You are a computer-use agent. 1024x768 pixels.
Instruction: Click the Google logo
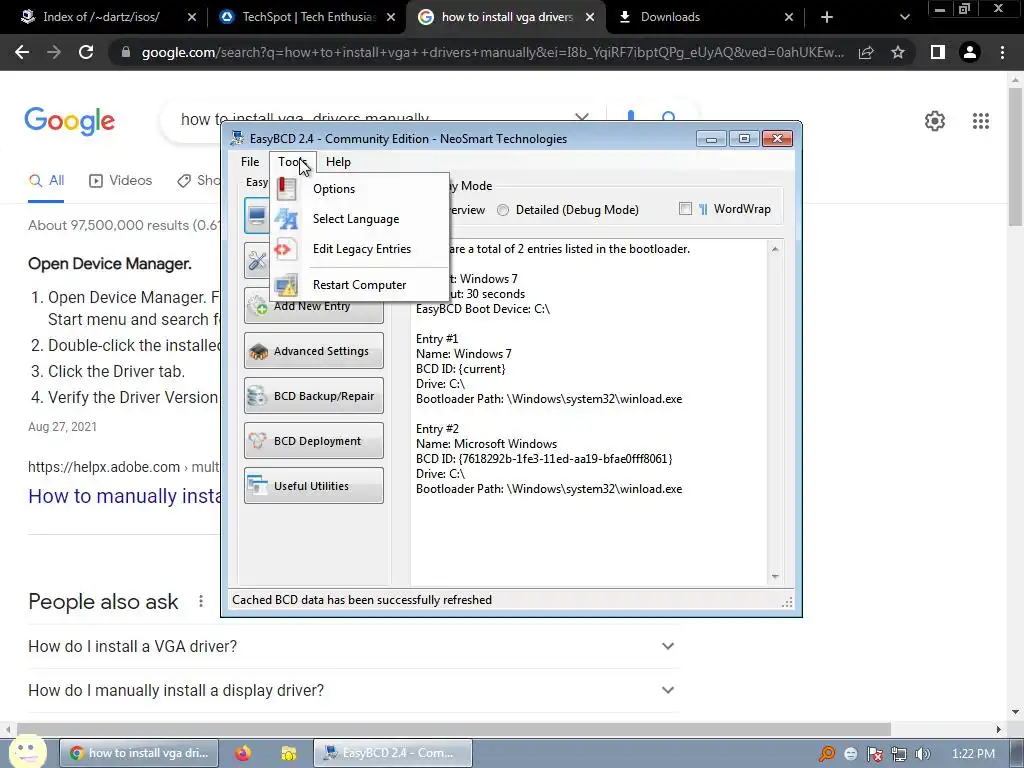click(69, 121)
